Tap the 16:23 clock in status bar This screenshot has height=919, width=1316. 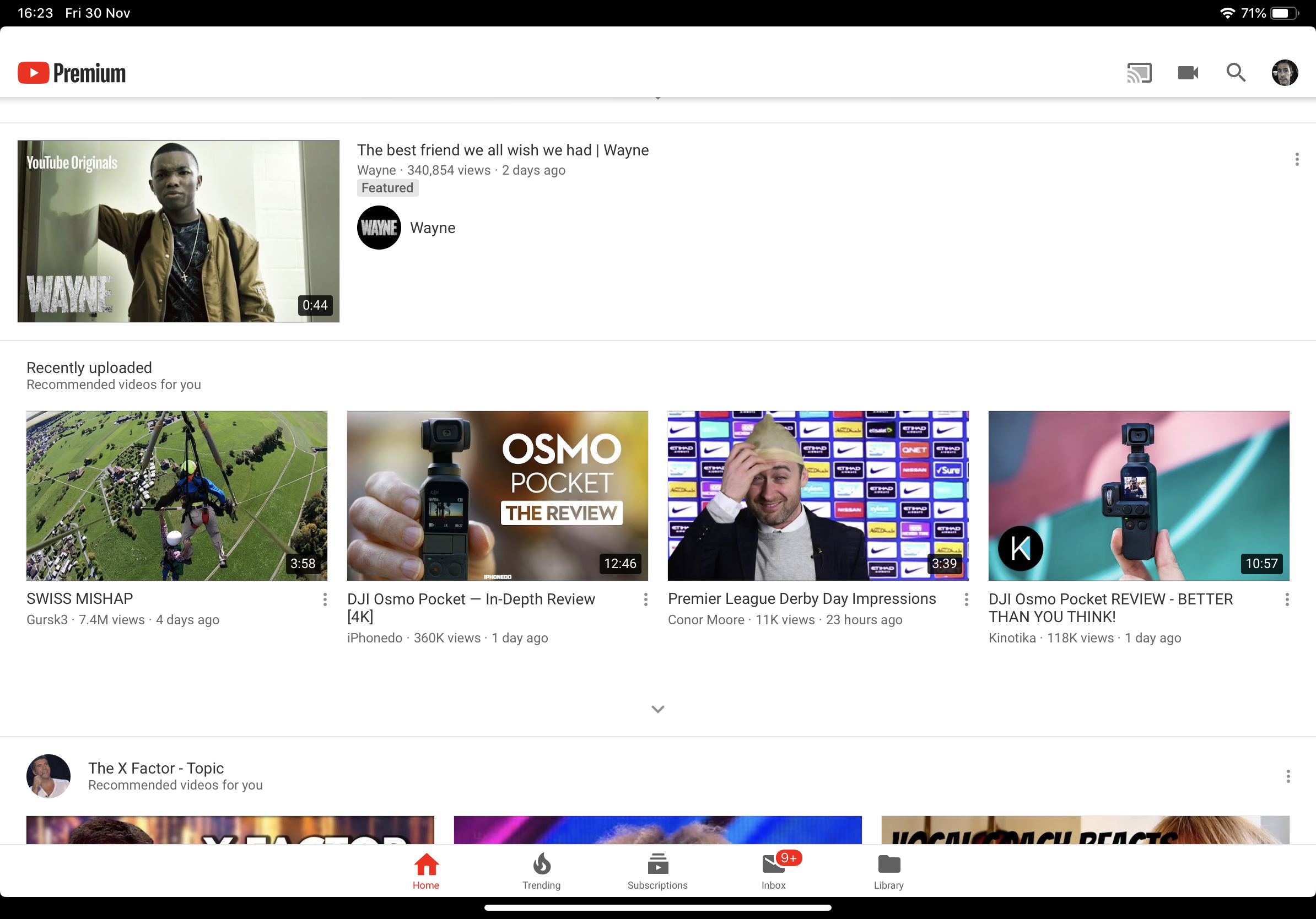pos(35,13)
